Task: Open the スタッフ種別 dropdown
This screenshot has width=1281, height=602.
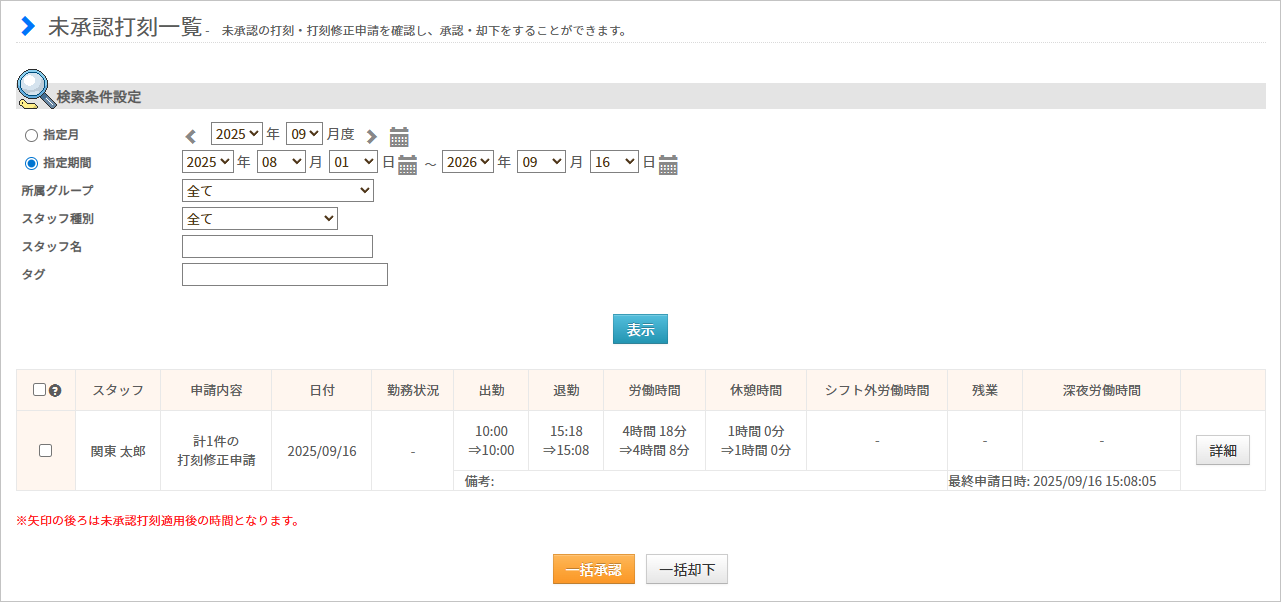Action: [260, 218]
